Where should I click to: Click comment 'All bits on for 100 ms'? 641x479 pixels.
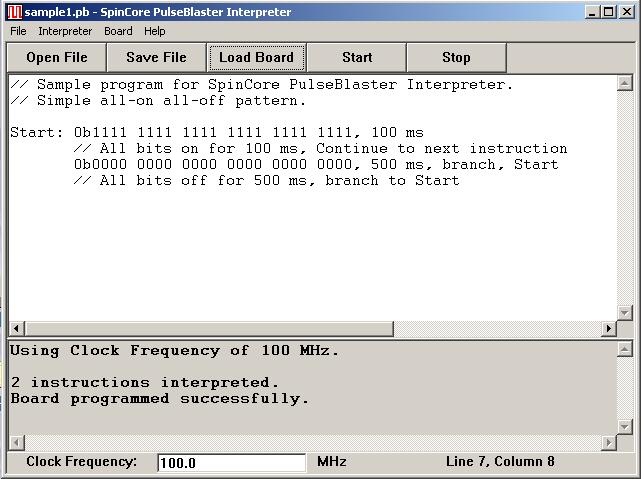click(x=320, y=148)
